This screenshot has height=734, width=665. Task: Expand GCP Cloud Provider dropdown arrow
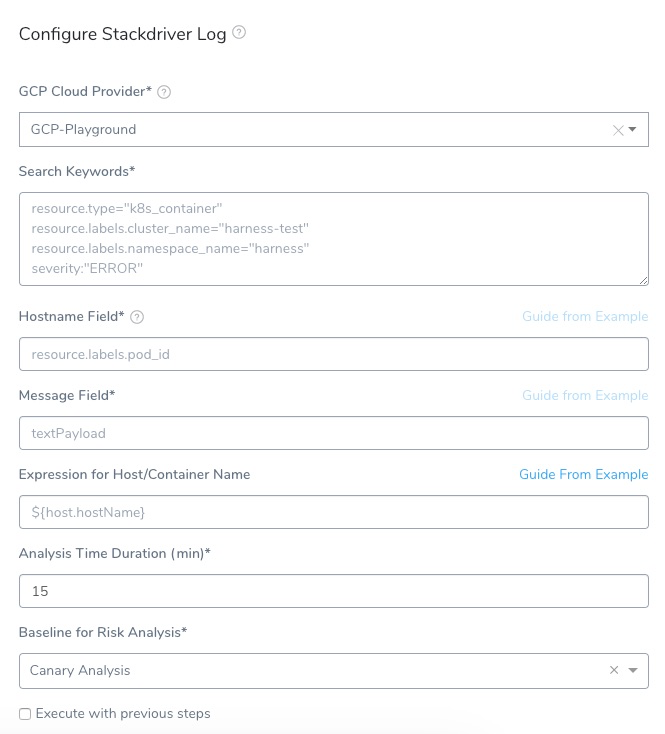click(632, 130)
